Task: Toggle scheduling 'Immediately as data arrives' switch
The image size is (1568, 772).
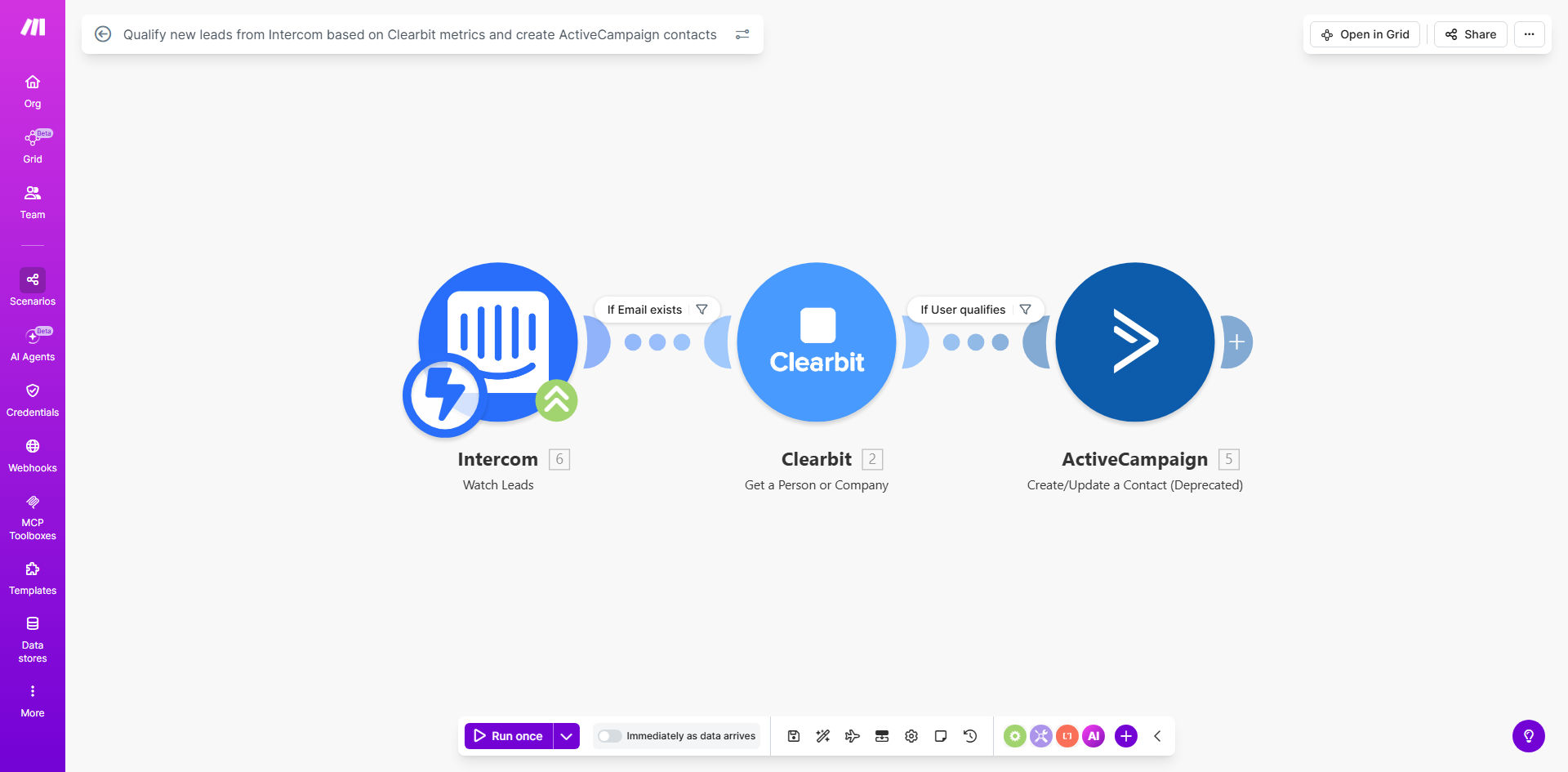Action: click(609, 736)
